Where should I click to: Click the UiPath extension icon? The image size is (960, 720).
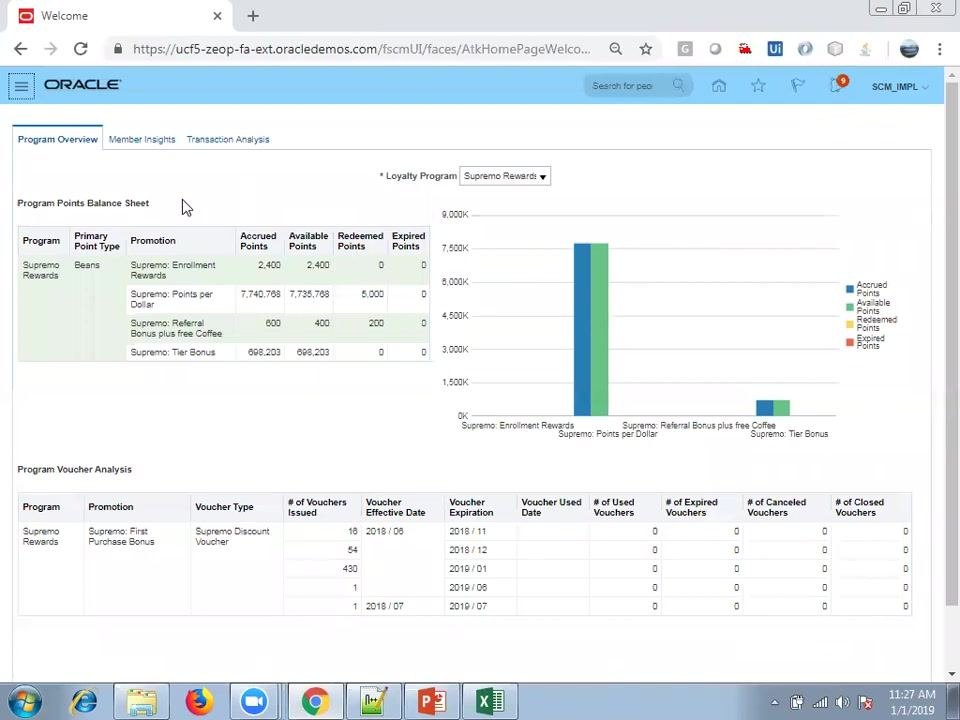[x=775, y=49]
